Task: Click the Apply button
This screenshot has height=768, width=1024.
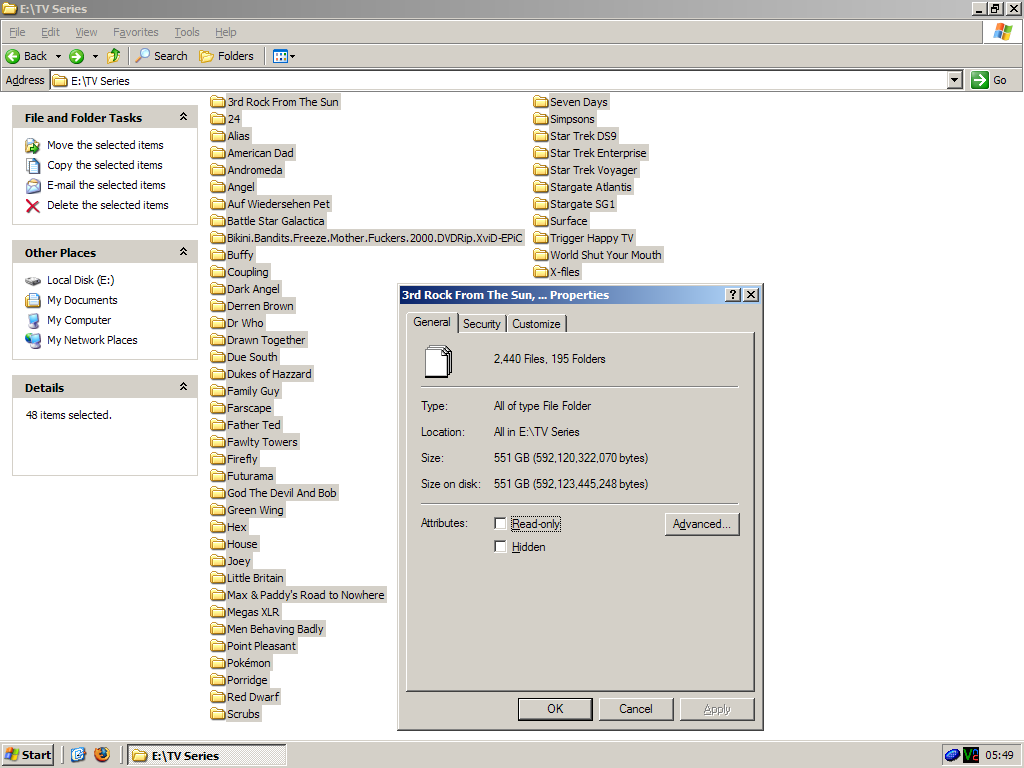Action: (717, 709)
